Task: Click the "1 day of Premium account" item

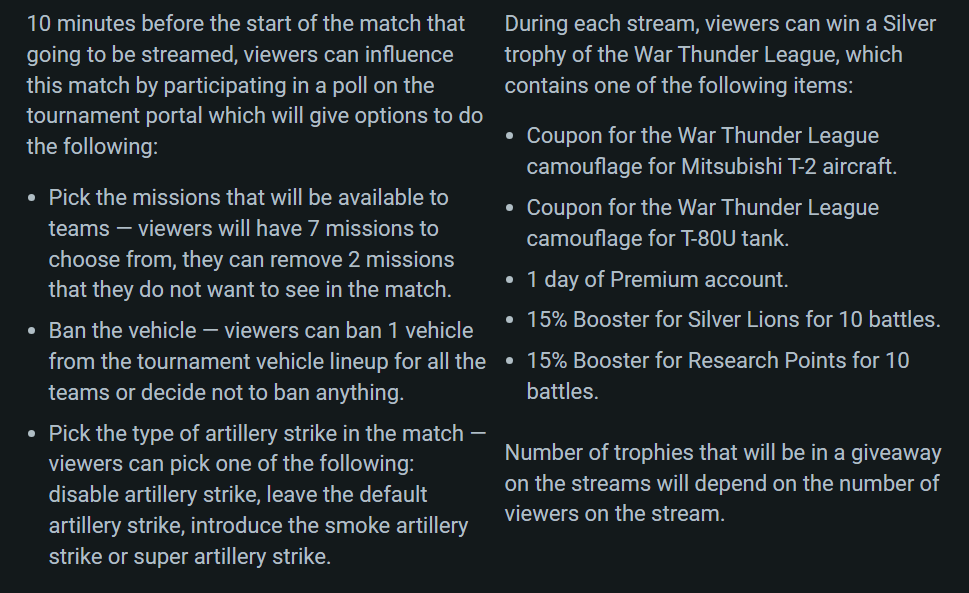Action: pyautogui.click(x=657, y=280)
